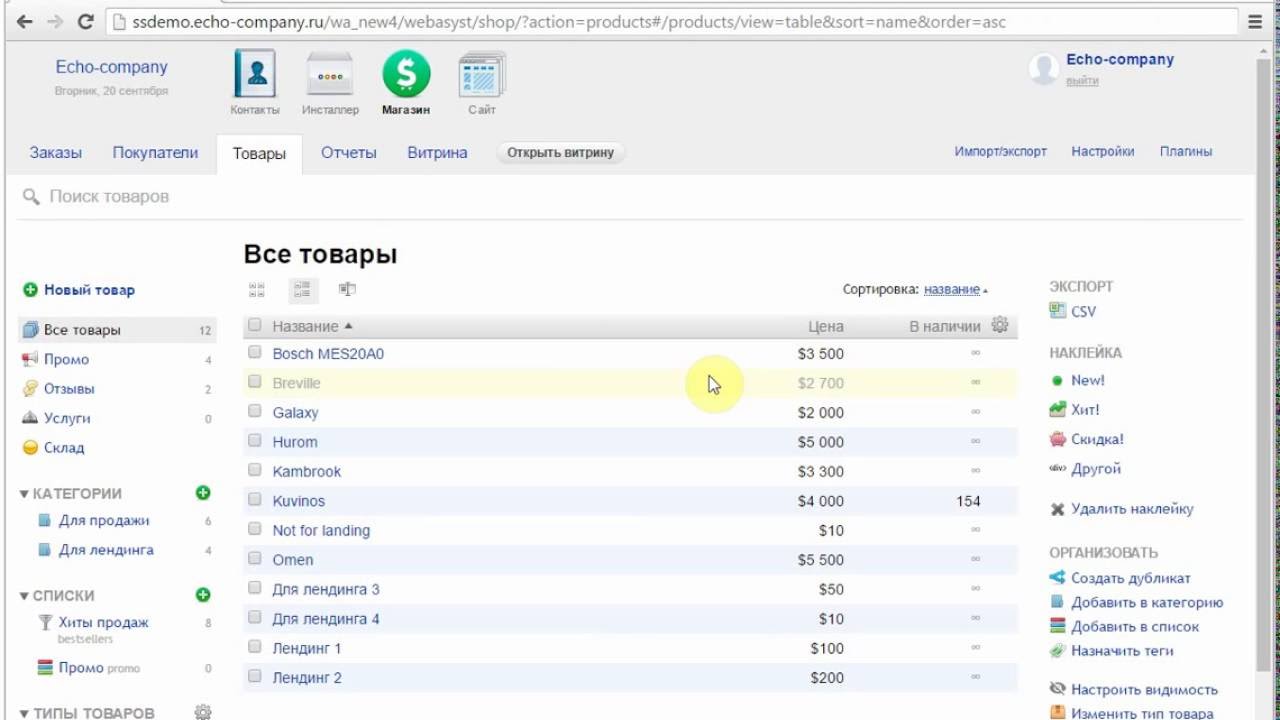Image resolution: width=1280 pixels, height=720 pixels.
Task: Toggle the select-all header checkbox
Action: tap(255, 325)
